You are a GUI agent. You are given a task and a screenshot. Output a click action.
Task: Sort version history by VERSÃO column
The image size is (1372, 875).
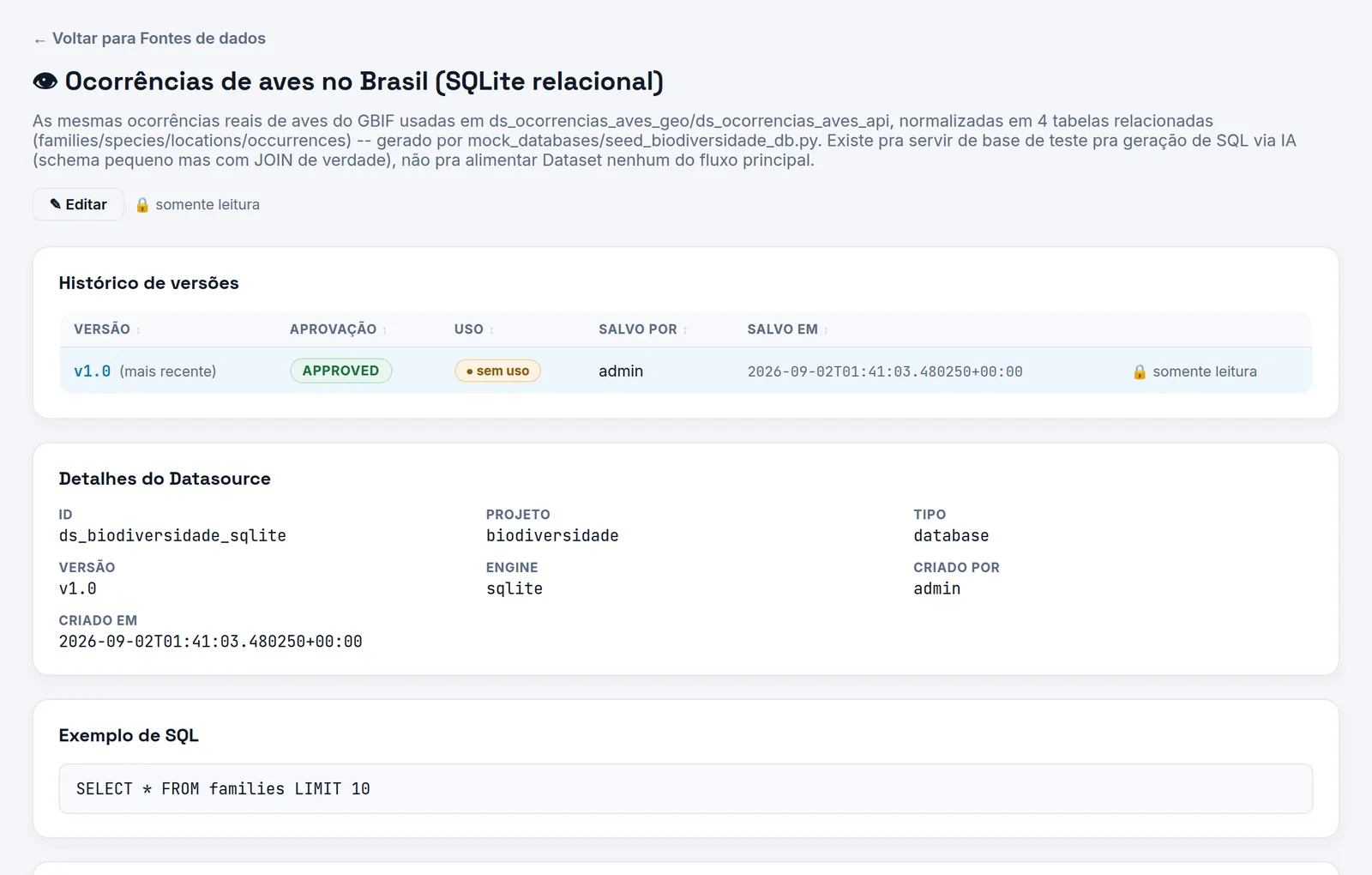click(107, 329)
